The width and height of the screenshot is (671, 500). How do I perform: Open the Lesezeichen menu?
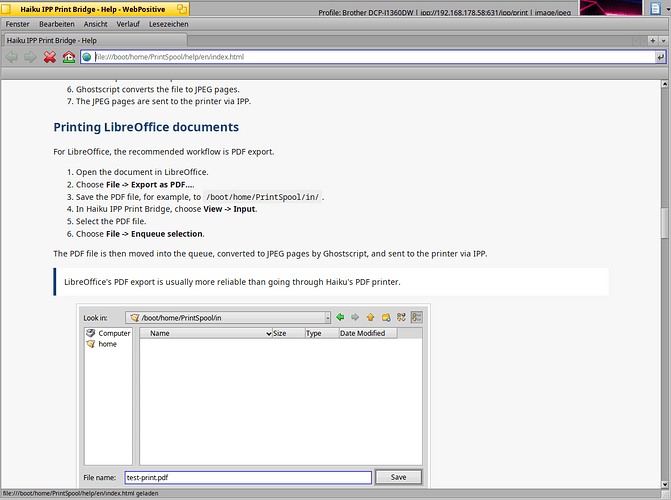pos(169,24)
